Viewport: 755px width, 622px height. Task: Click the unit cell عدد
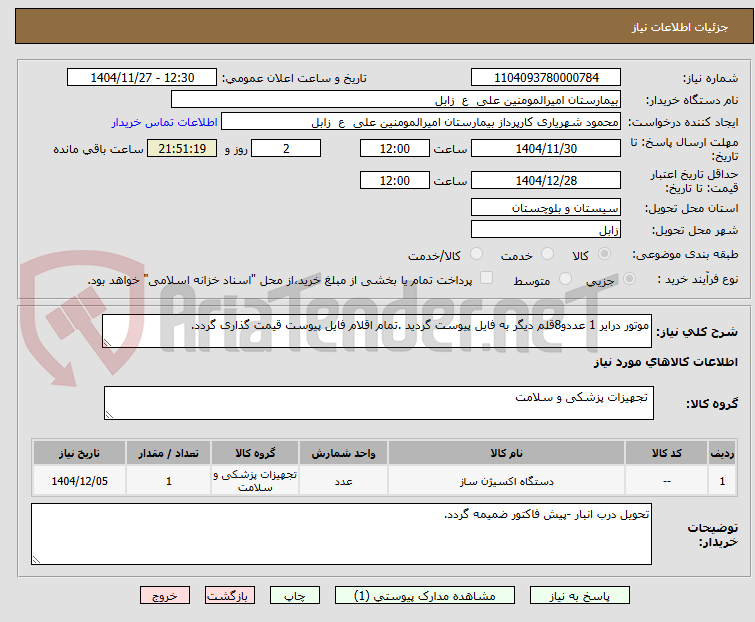343,480
